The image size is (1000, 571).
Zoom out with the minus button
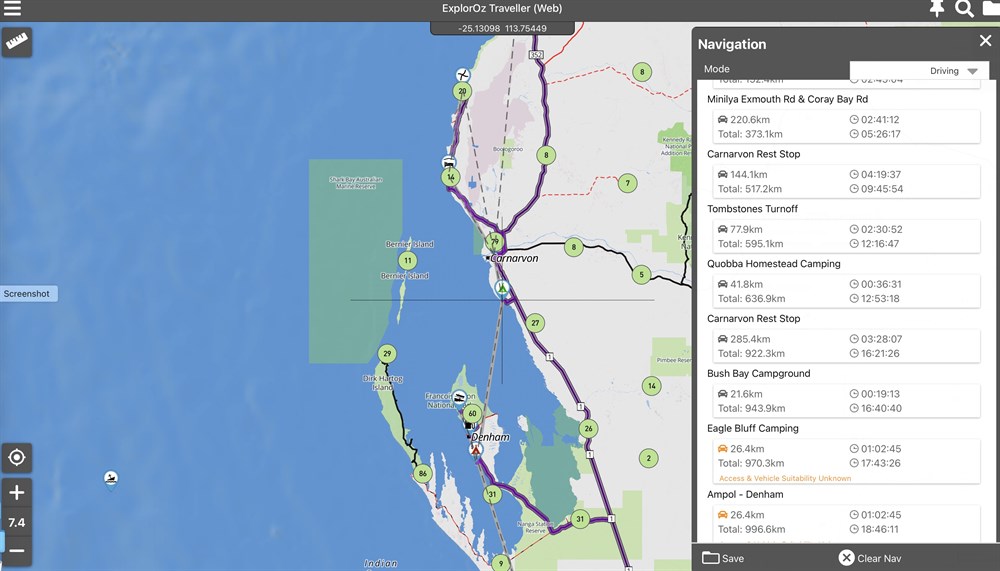coord(17,550)
